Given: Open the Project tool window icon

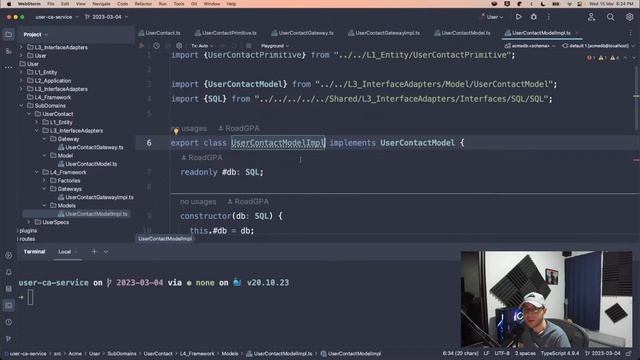Looking at the screenshot, I should point(9,35).
